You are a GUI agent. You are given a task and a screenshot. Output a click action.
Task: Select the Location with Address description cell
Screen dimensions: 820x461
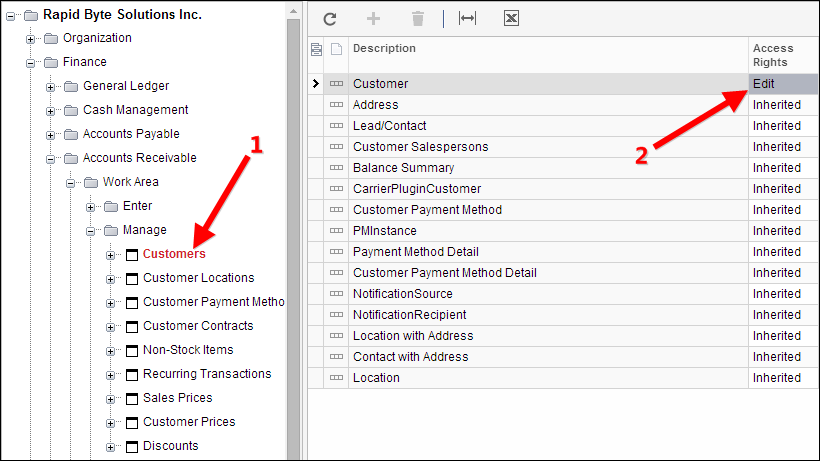(x=549, y=336)
